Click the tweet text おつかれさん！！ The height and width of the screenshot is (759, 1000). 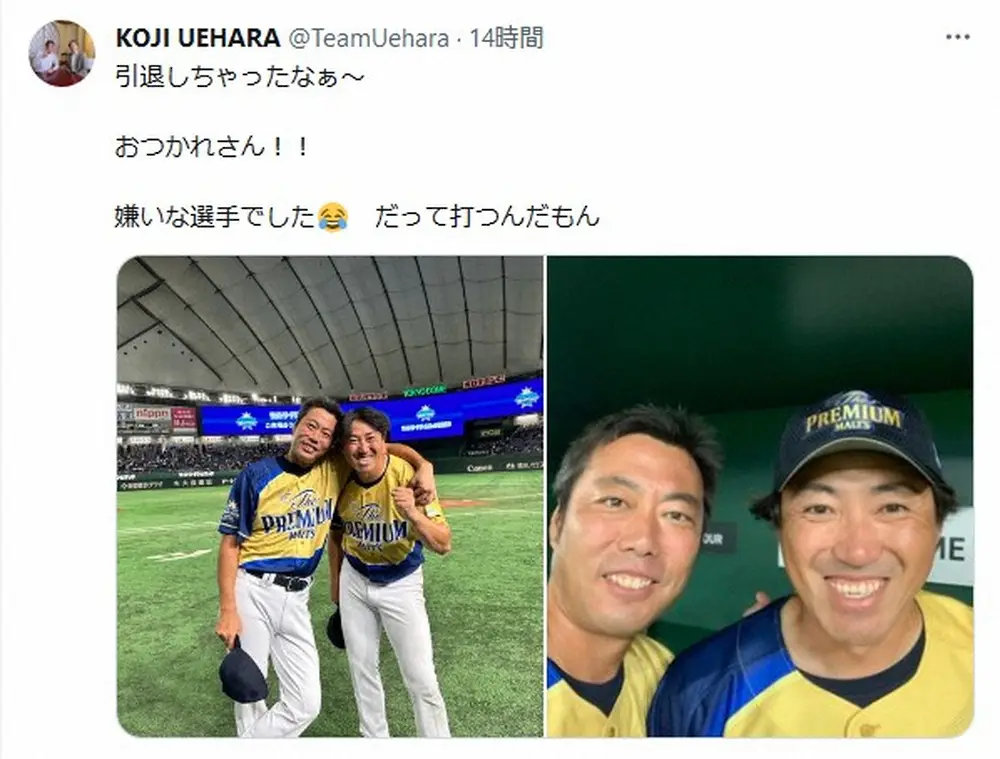coord(212,147)
